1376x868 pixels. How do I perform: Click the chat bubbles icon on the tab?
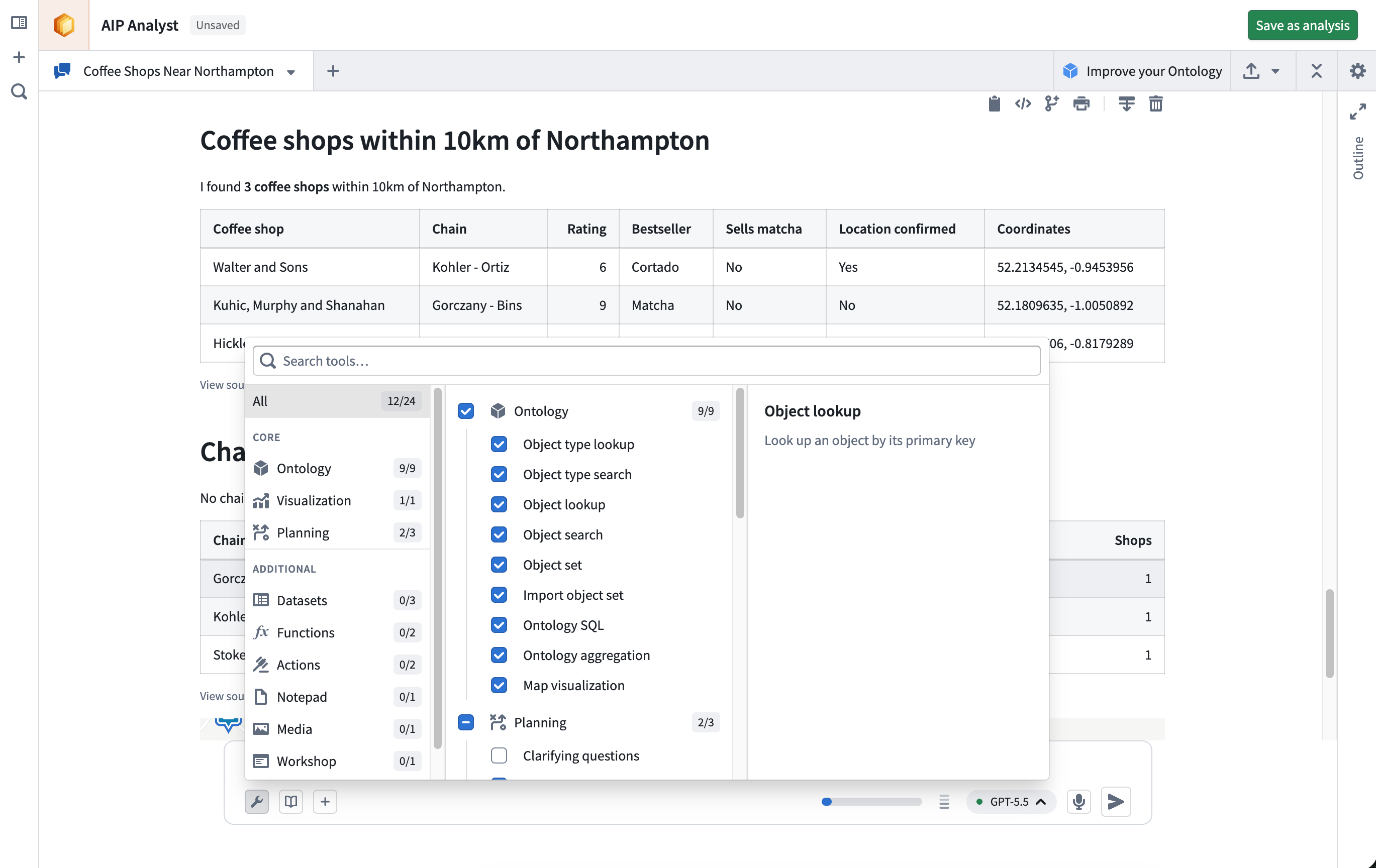click(62, 71)
